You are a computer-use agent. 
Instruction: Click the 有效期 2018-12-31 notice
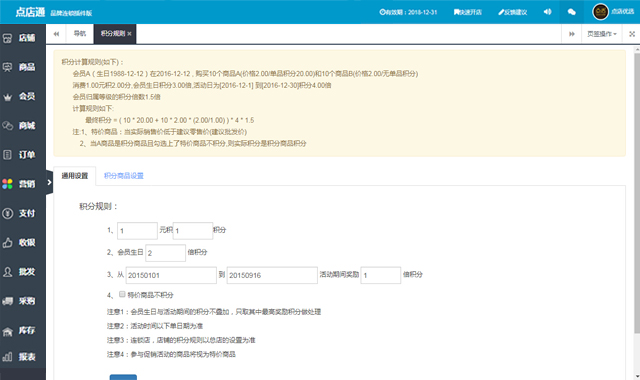pos(408,12)
